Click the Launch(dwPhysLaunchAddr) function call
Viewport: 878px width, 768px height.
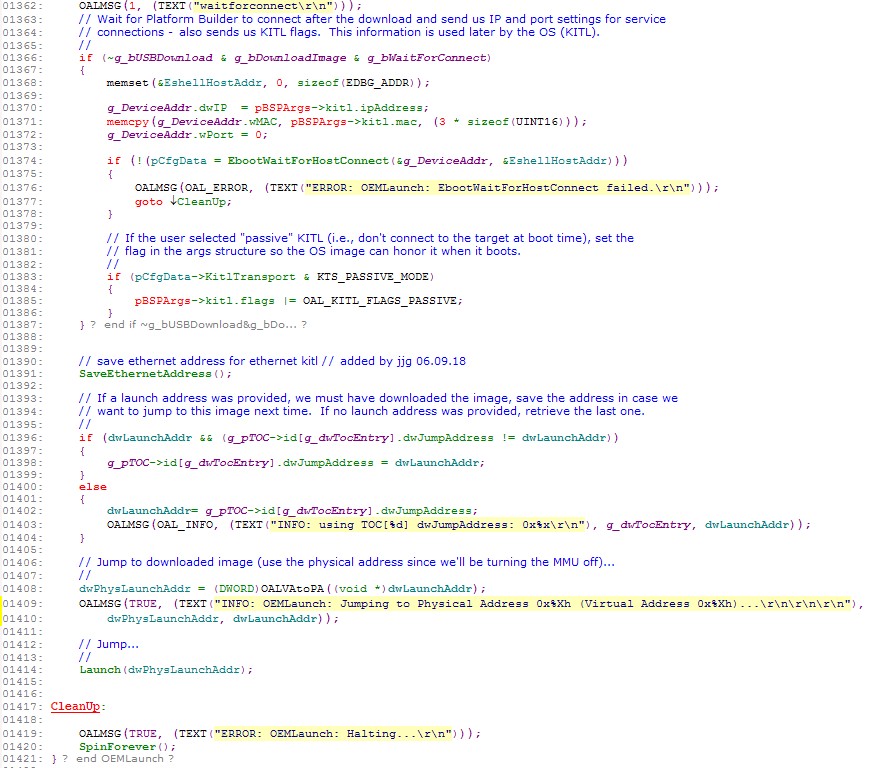(166, 669)
